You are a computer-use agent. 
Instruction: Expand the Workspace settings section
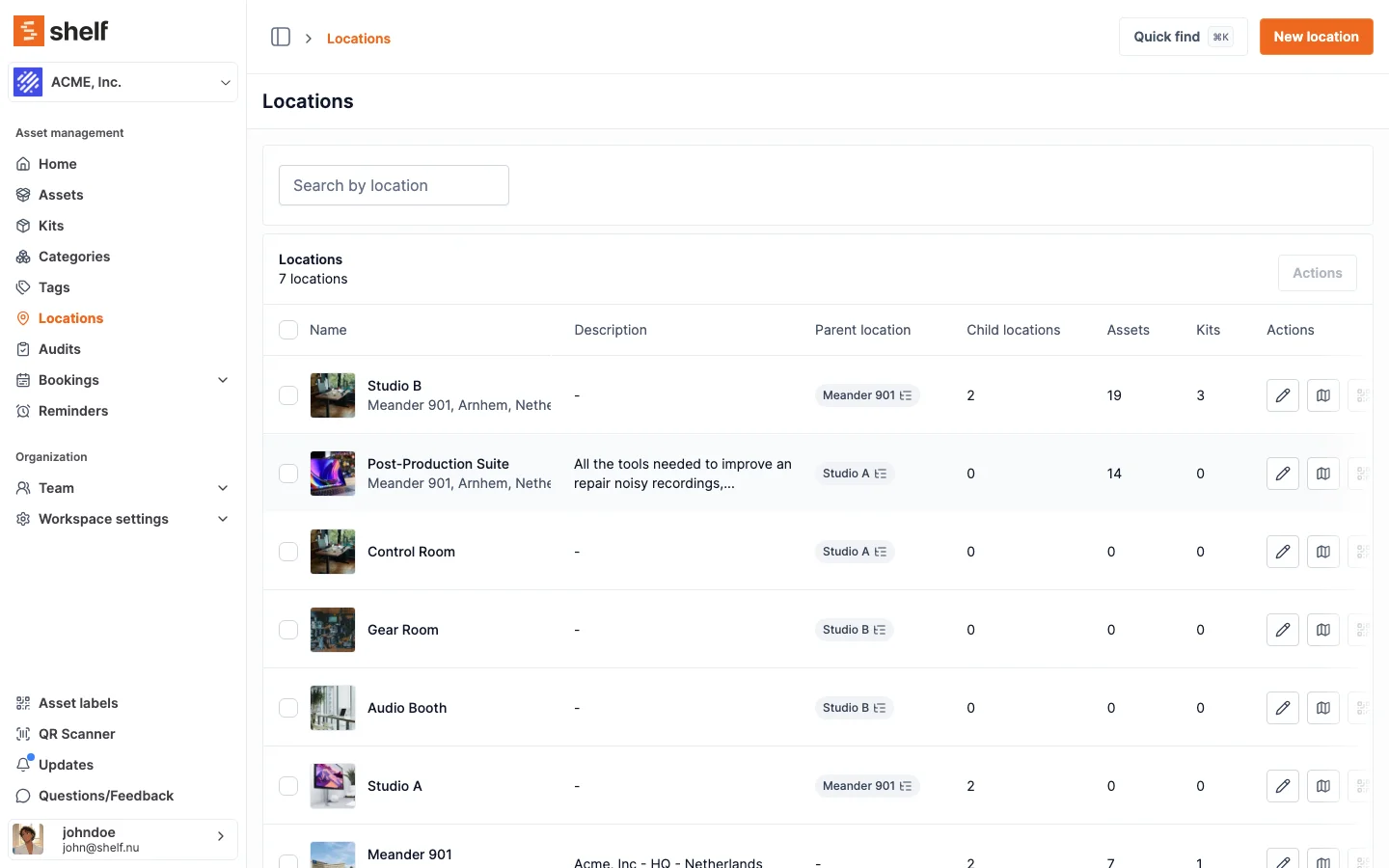coord(223,519)
